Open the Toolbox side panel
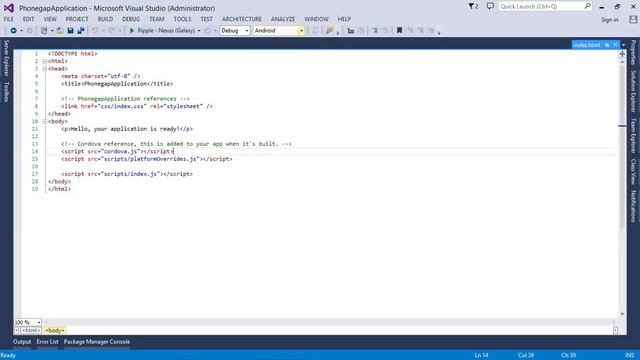Screen dimensions: 640x360 [x=6, y=91]
